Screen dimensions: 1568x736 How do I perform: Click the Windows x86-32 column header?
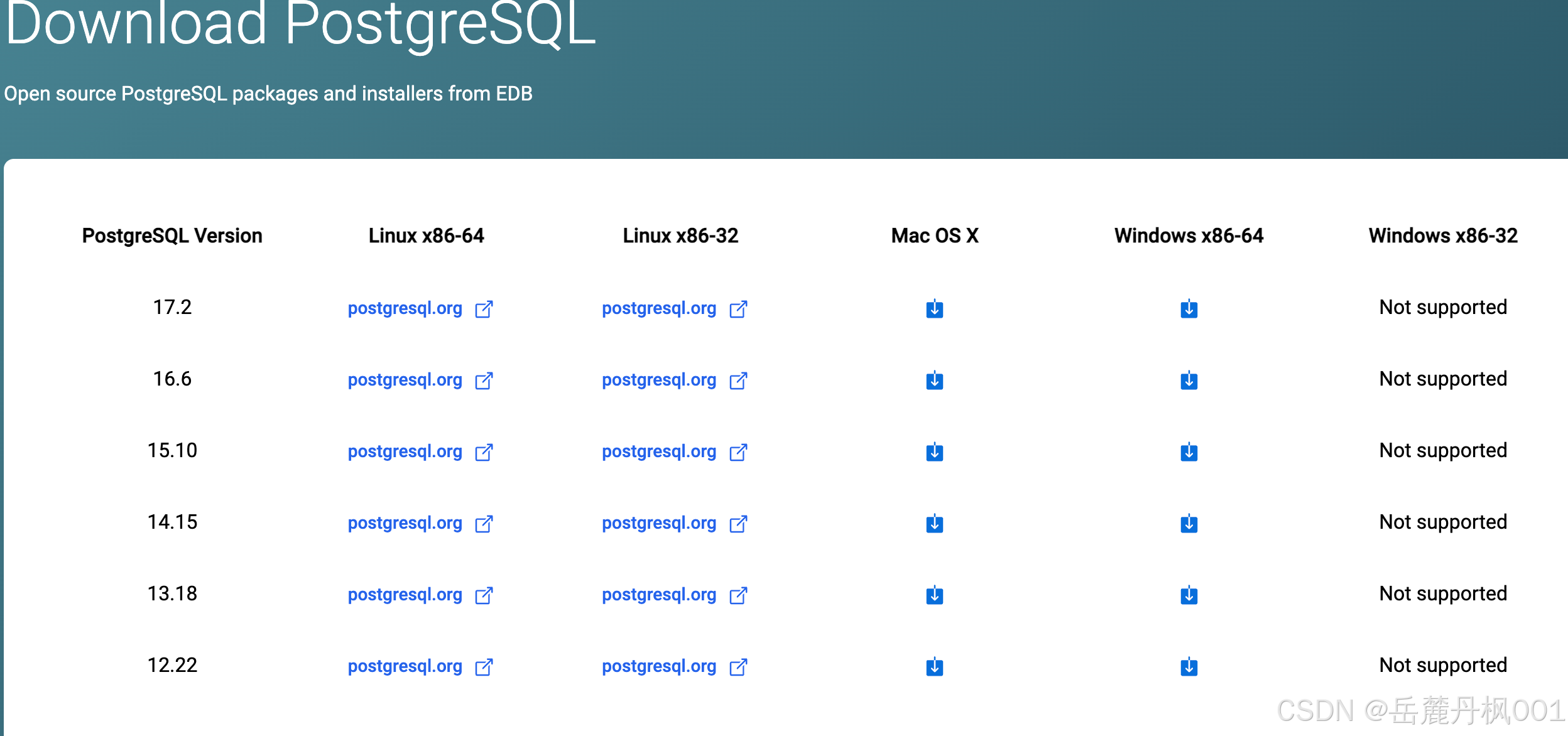tap(1443, 235)
